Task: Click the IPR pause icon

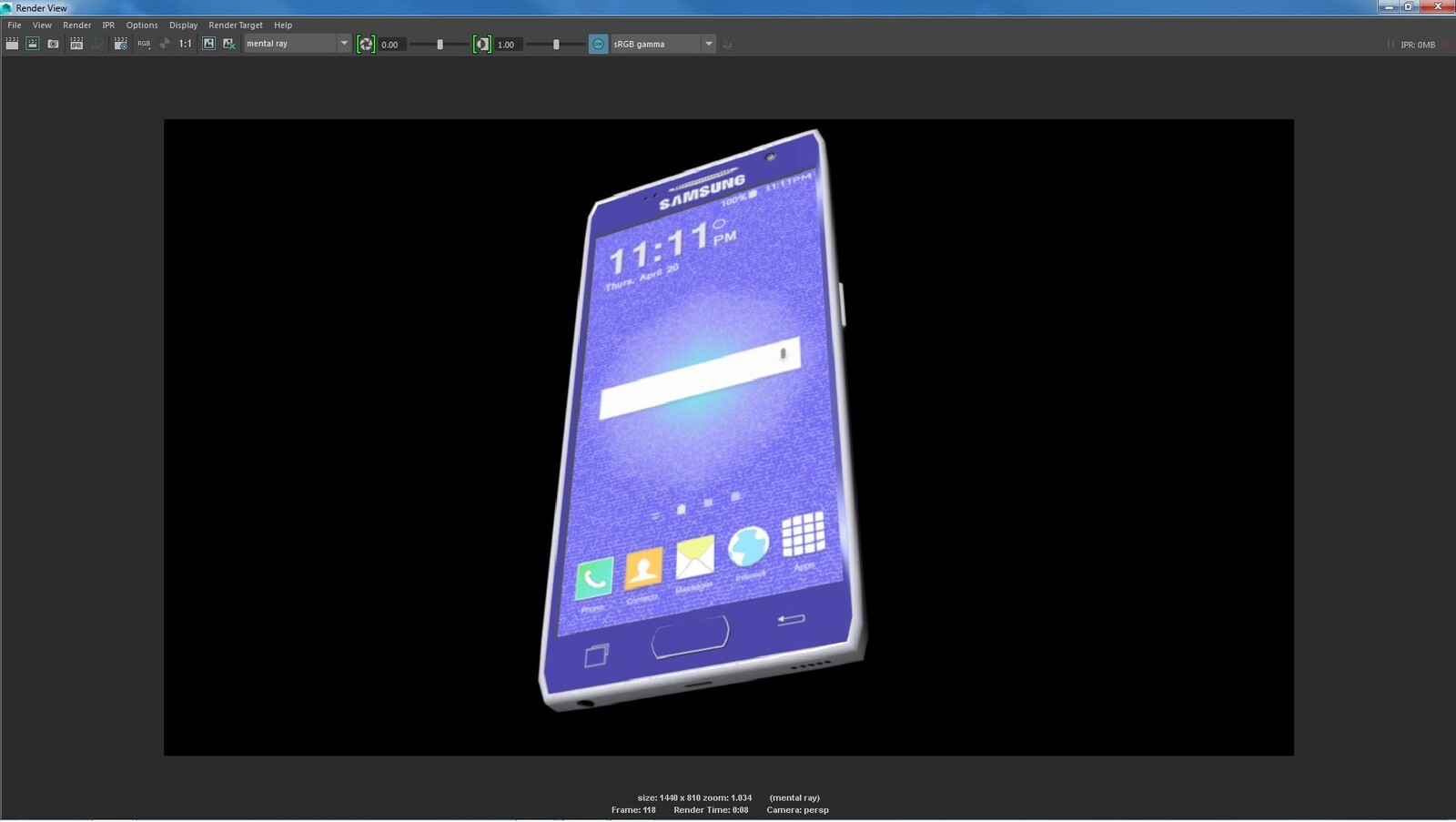Action: 1390,45
